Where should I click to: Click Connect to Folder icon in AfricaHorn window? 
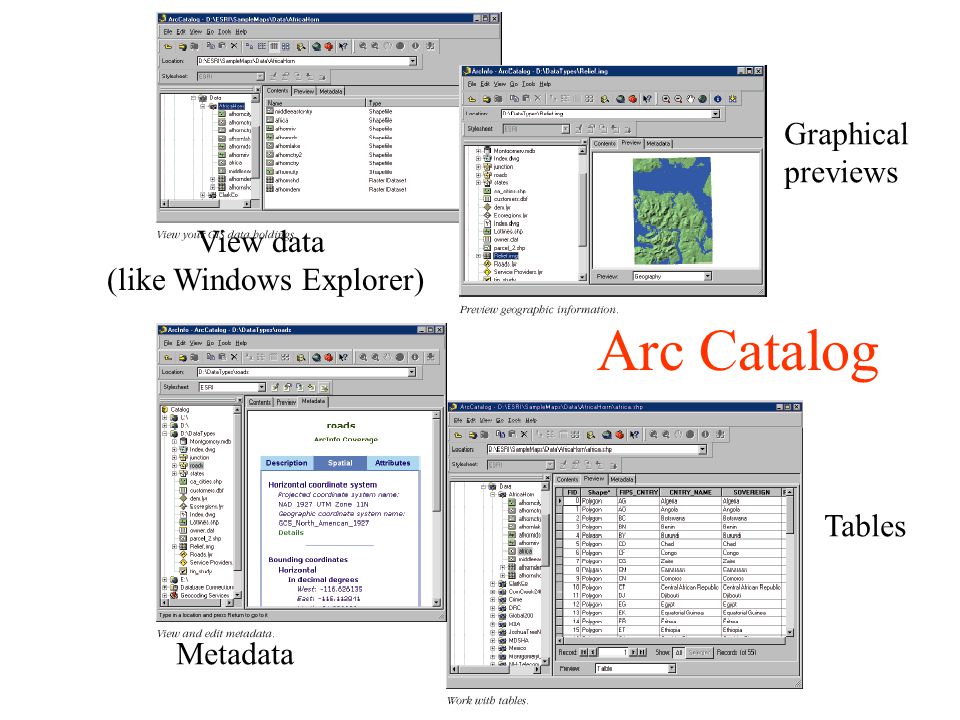click(x=182, y=46)
